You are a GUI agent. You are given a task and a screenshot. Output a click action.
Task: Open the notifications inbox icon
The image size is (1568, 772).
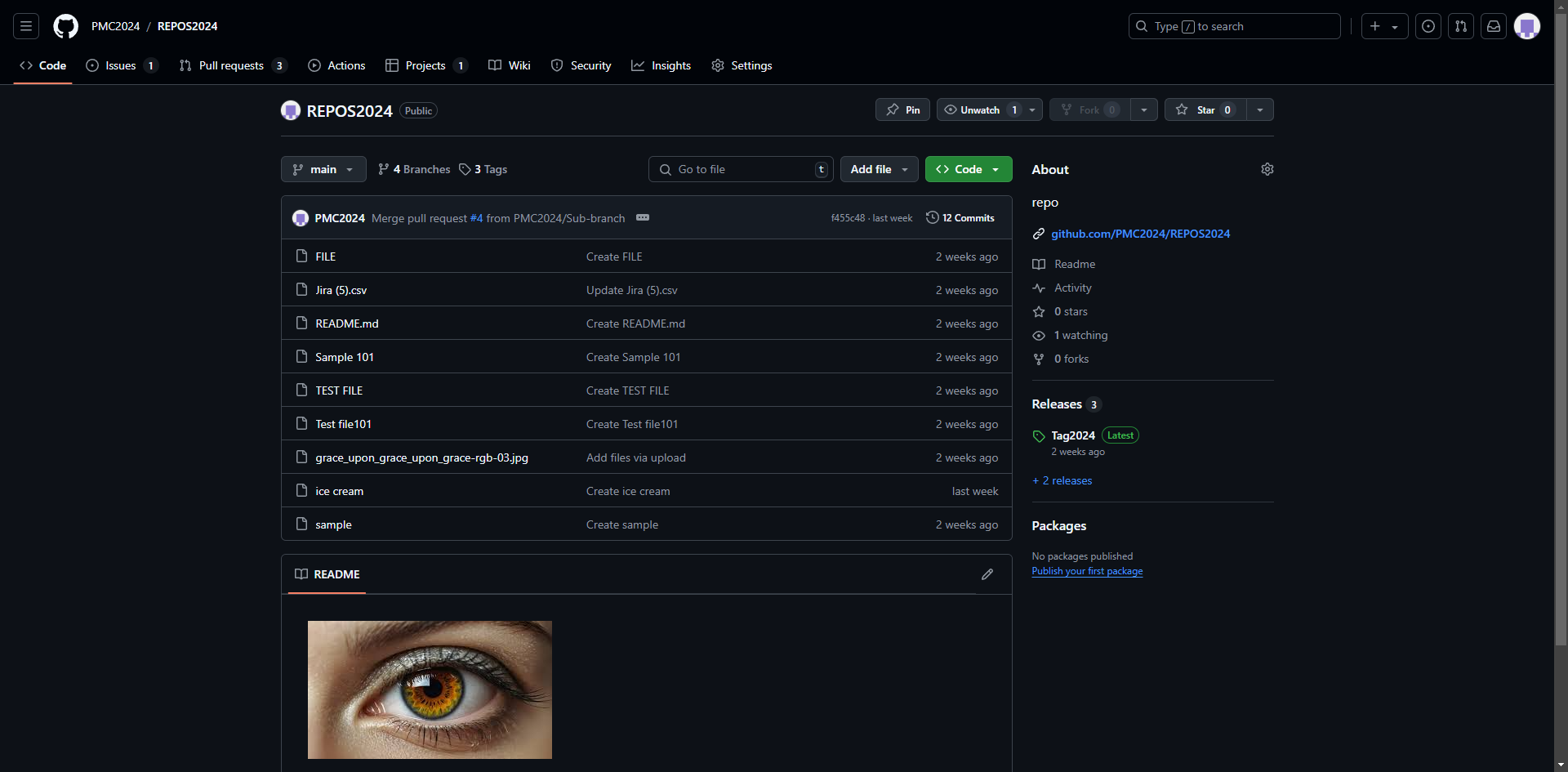point(1494,26)
